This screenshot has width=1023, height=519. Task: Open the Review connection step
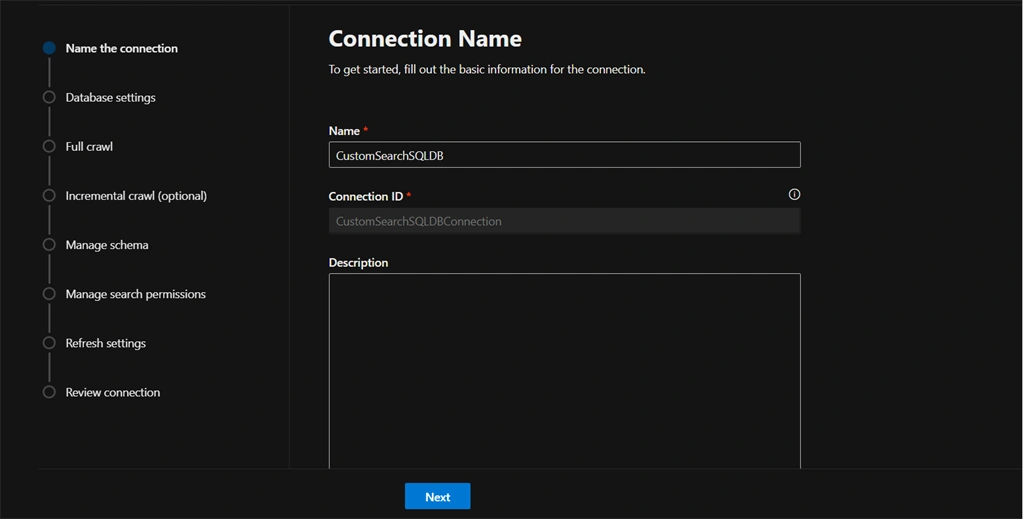point(112,392)
